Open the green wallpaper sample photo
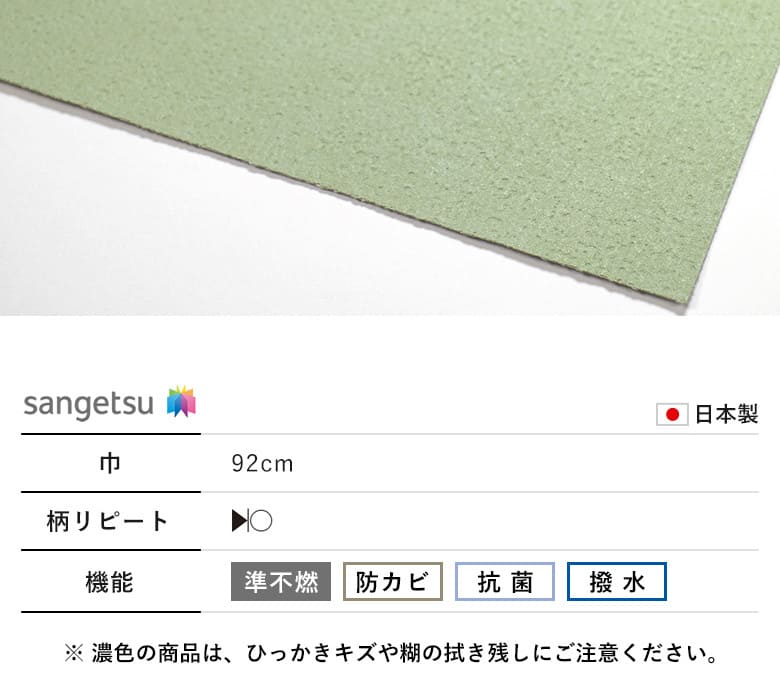780x685 pixels. pyautogui.click(x=390, y=158)
